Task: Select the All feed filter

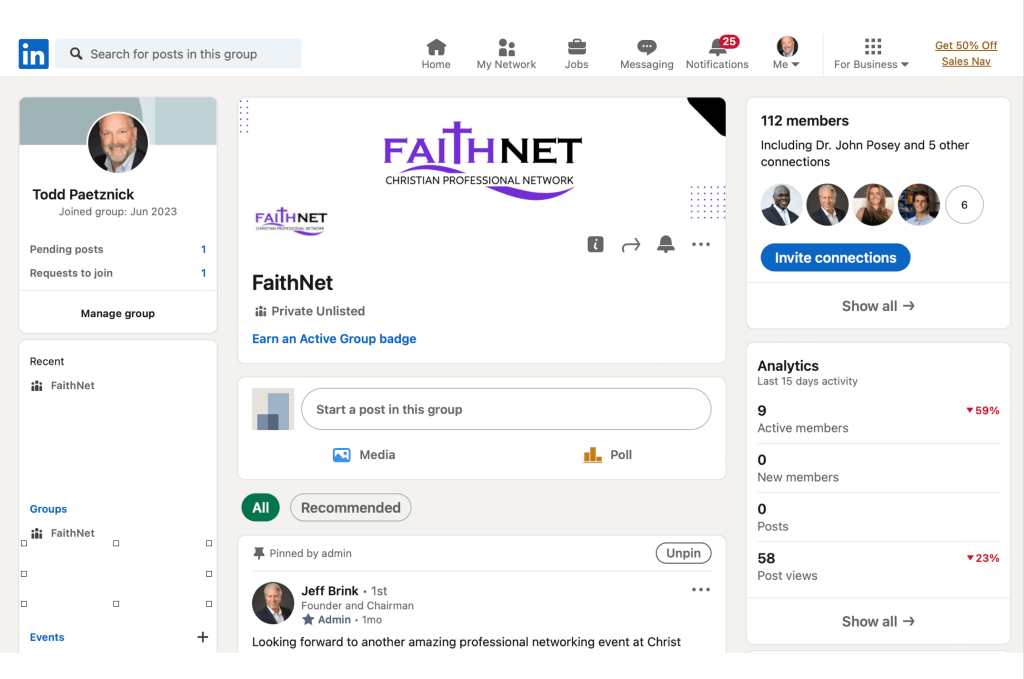Action: pyautogui.click(x=260, y=508)
